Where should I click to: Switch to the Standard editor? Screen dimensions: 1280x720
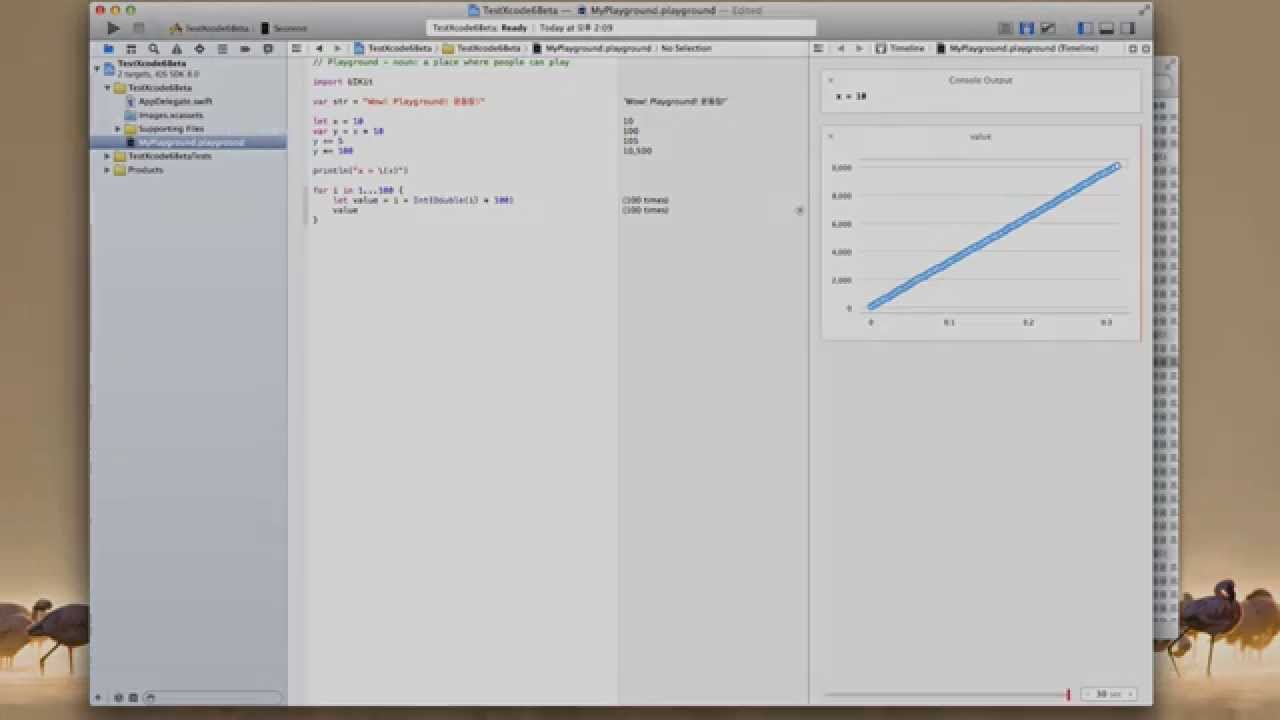(1006, 28)
